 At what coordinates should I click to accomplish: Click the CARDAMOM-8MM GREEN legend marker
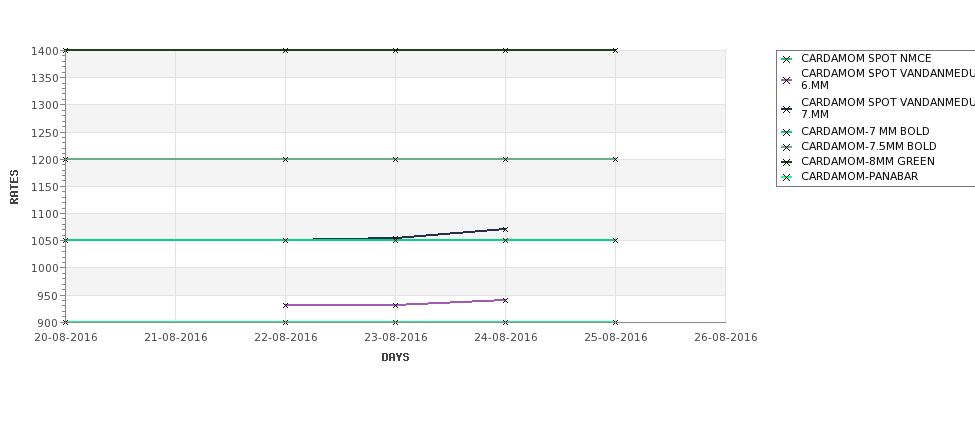[x=787, y=162]
